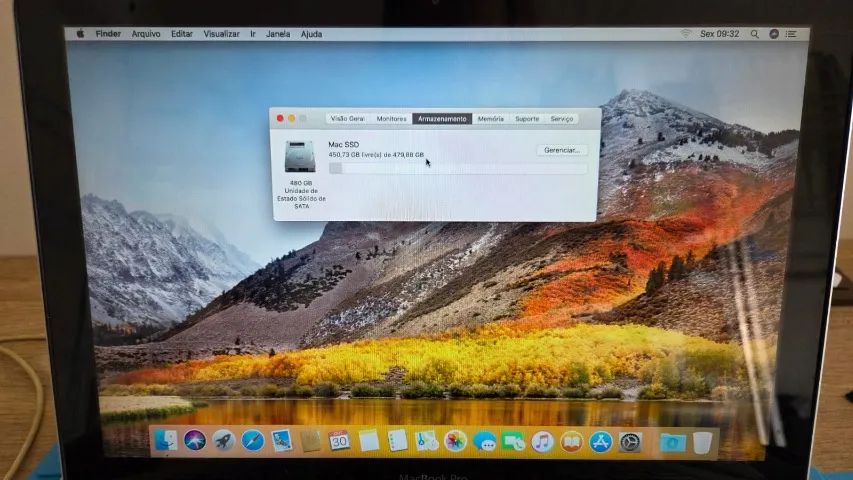This screenshot has width=853, height=480.
Task: Open Messages blue bubble in Dock
Action: (x=484, y=442)
